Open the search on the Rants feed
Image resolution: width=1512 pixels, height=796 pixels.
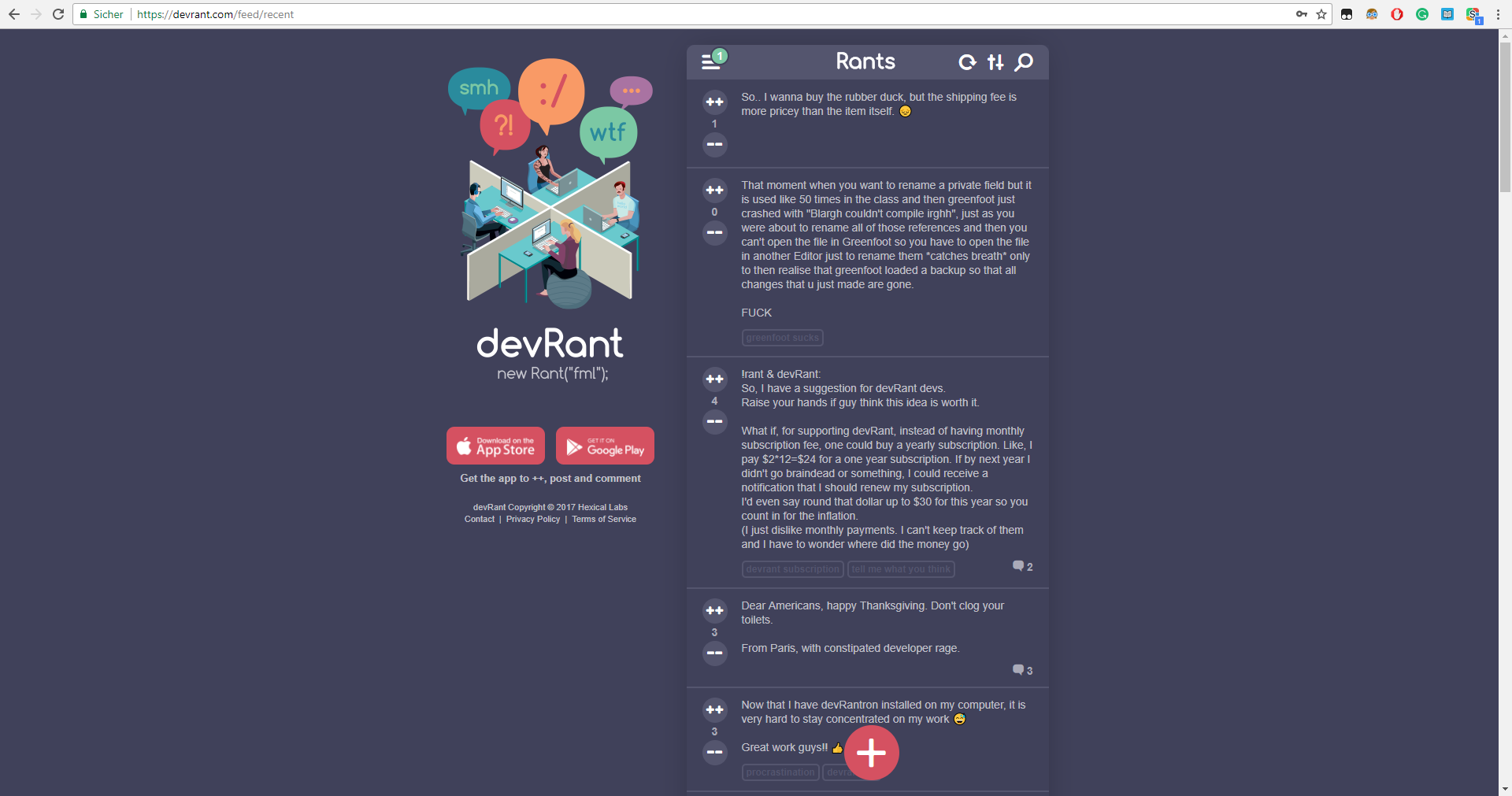coord(1025,61)
